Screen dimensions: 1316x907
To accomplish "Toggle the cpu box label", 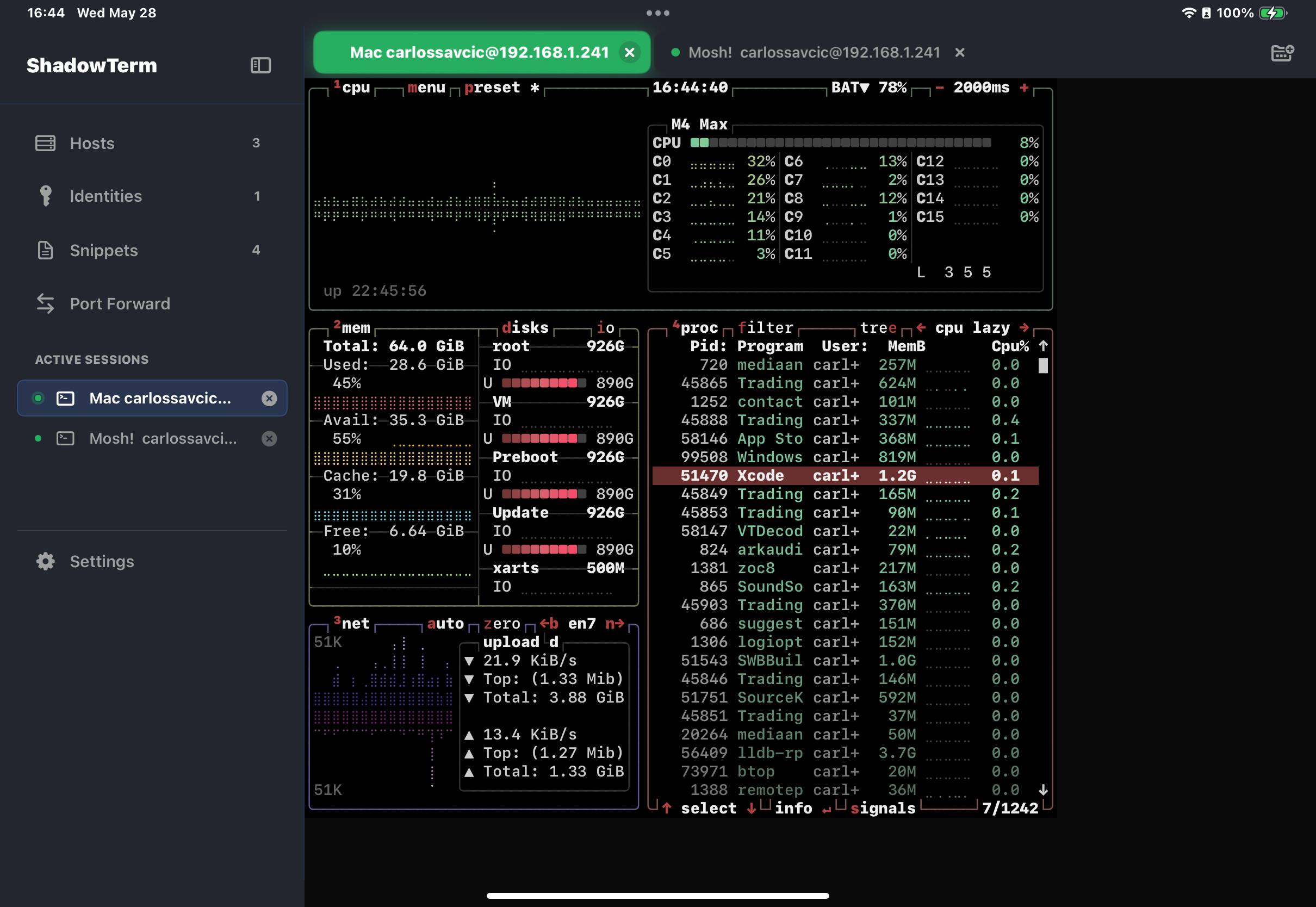I will [x=352, y=88].
